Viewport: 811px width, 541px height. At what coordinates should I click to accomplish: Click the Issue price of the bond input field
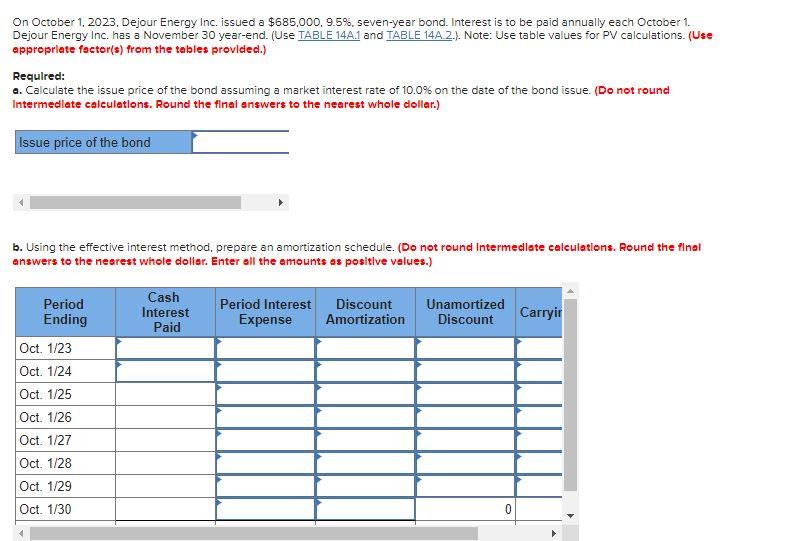click(241, 142)
